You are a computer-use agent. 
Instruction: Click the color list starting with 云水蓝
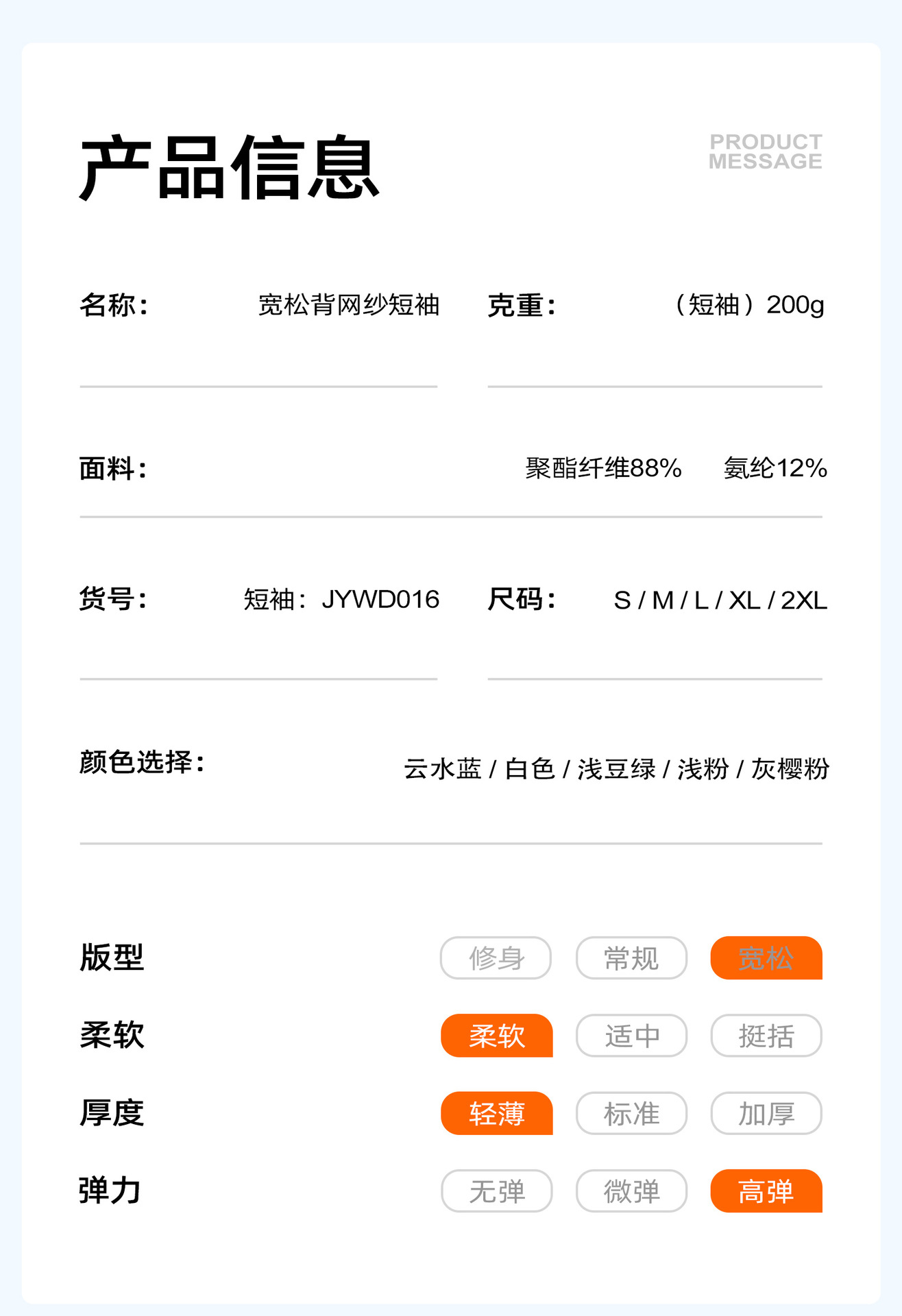tap(615, 768)
